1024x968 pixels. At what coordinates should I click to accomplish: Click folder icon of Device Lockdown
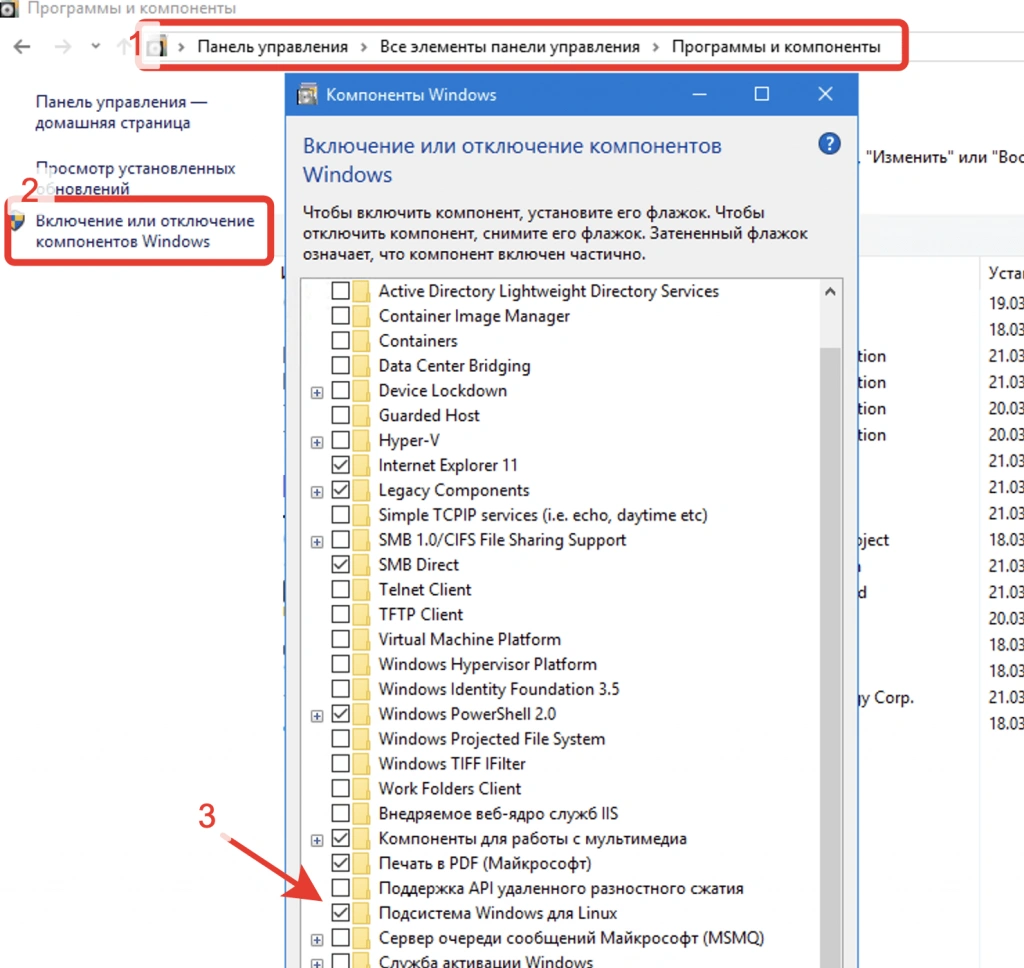(x=362, y=391)
